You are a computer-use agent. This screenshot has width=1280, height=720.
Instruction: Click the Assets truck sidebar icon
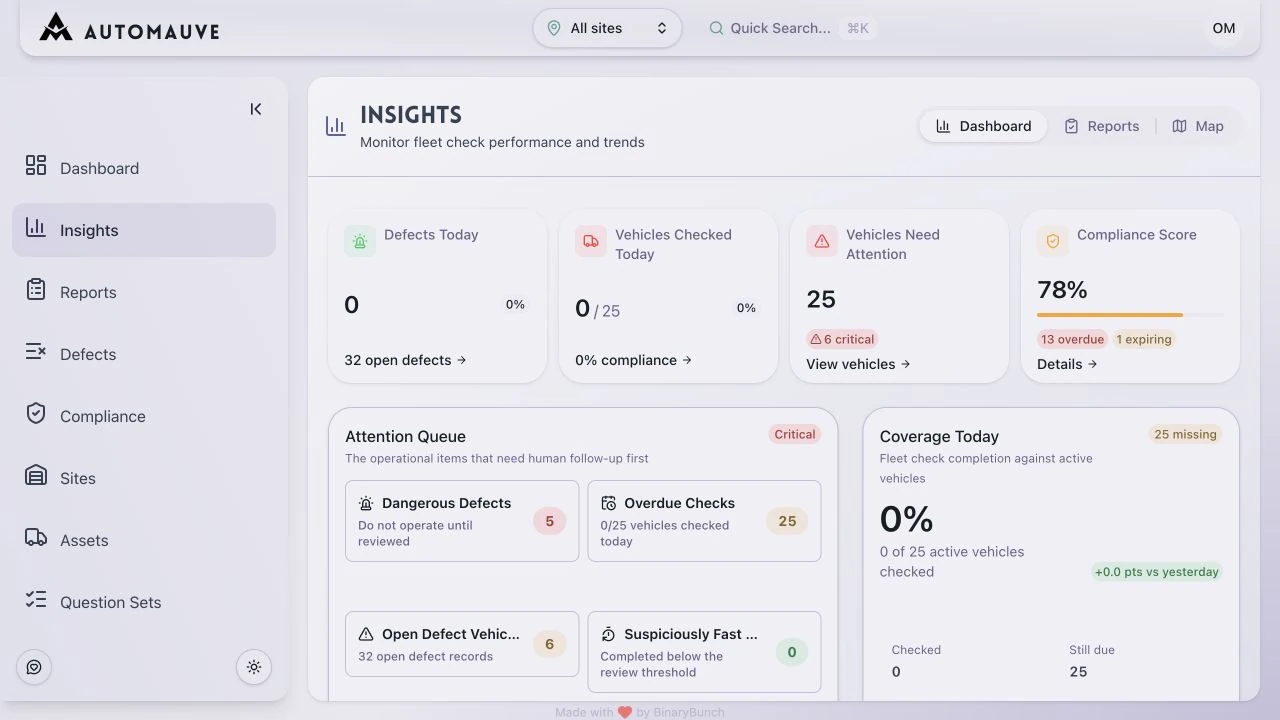click(36, 537)
